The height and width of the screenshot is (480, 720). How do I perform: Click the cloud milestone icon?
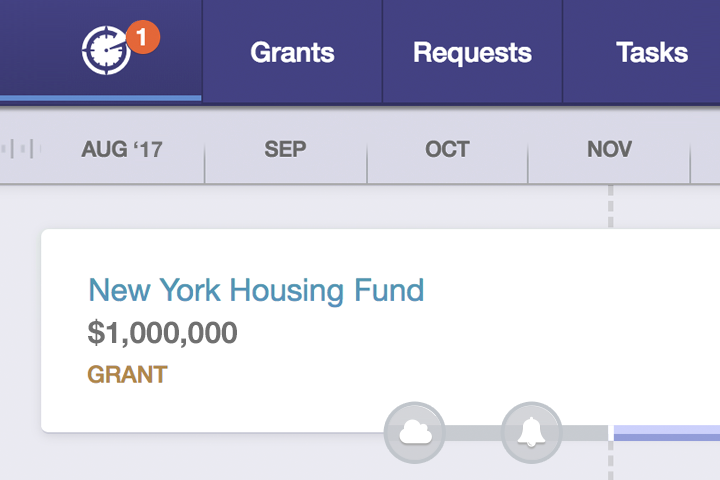(414, 432)
